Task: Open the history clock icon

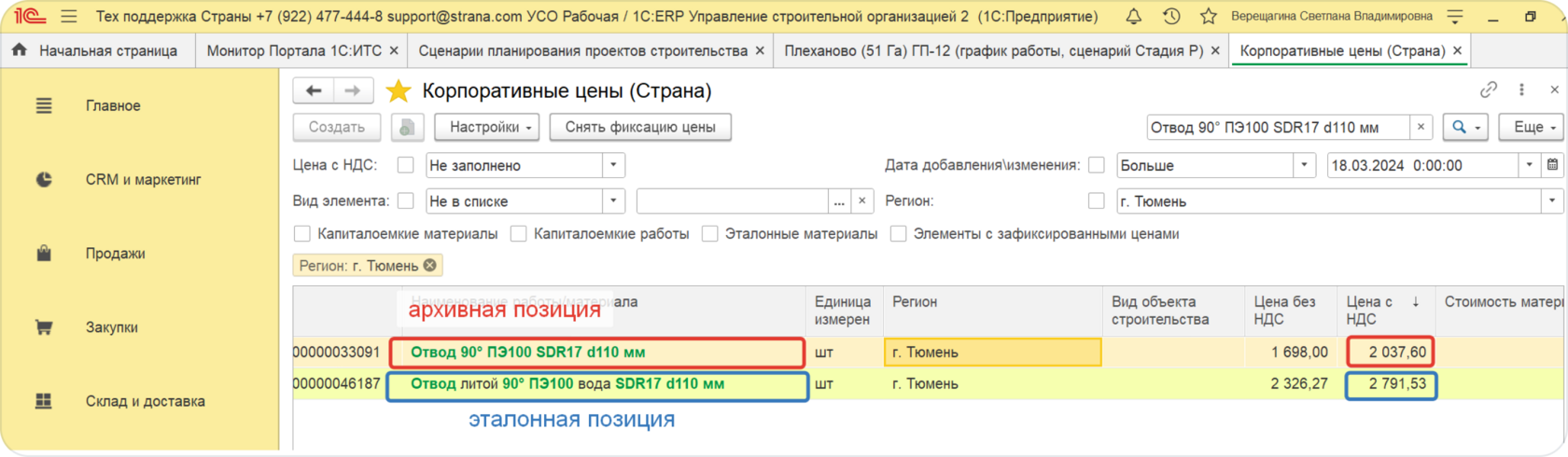Action: coord(1171,17)
